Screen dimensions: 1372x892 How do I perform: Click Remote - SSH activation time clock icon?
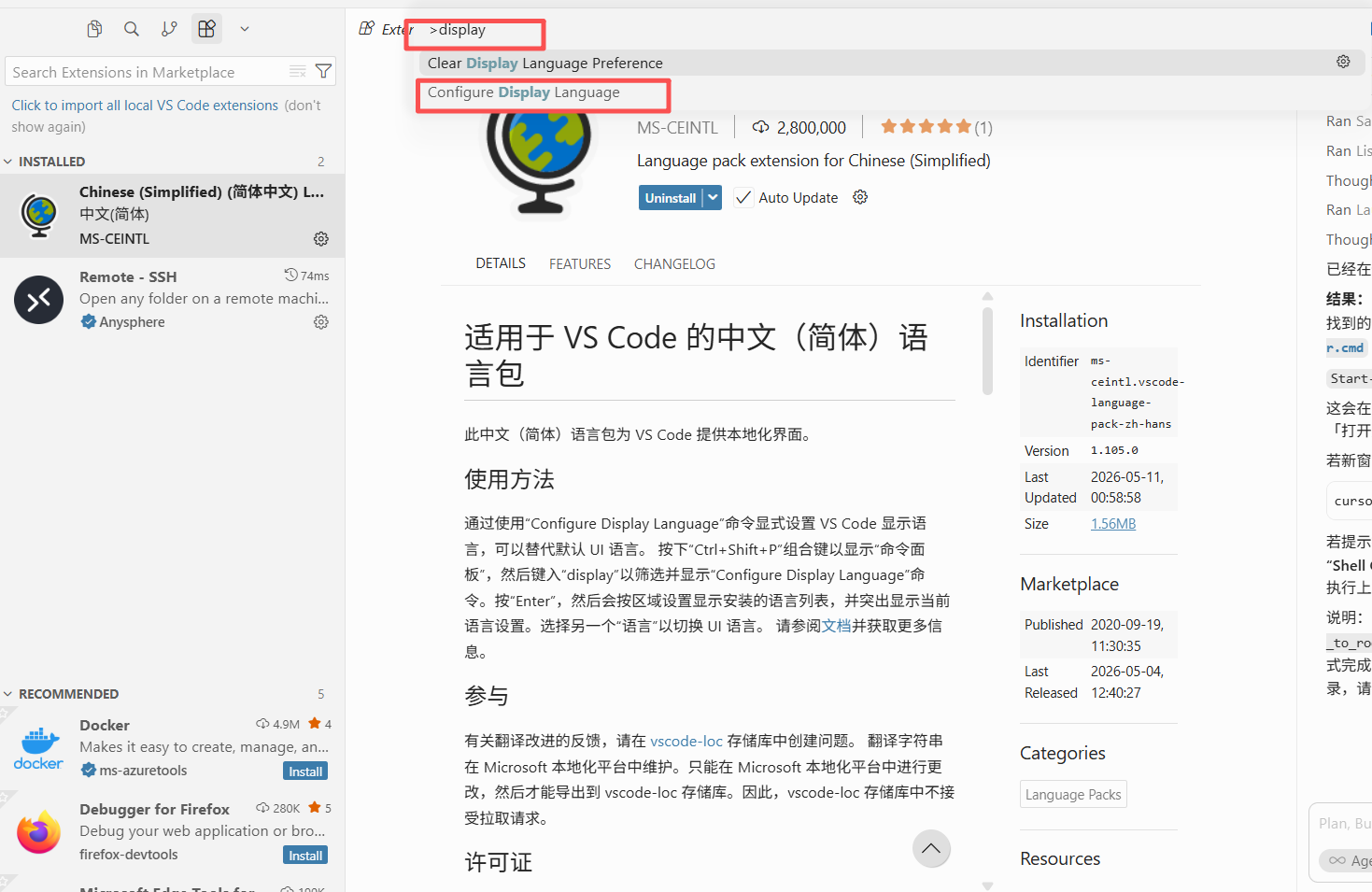click(291, 275)
